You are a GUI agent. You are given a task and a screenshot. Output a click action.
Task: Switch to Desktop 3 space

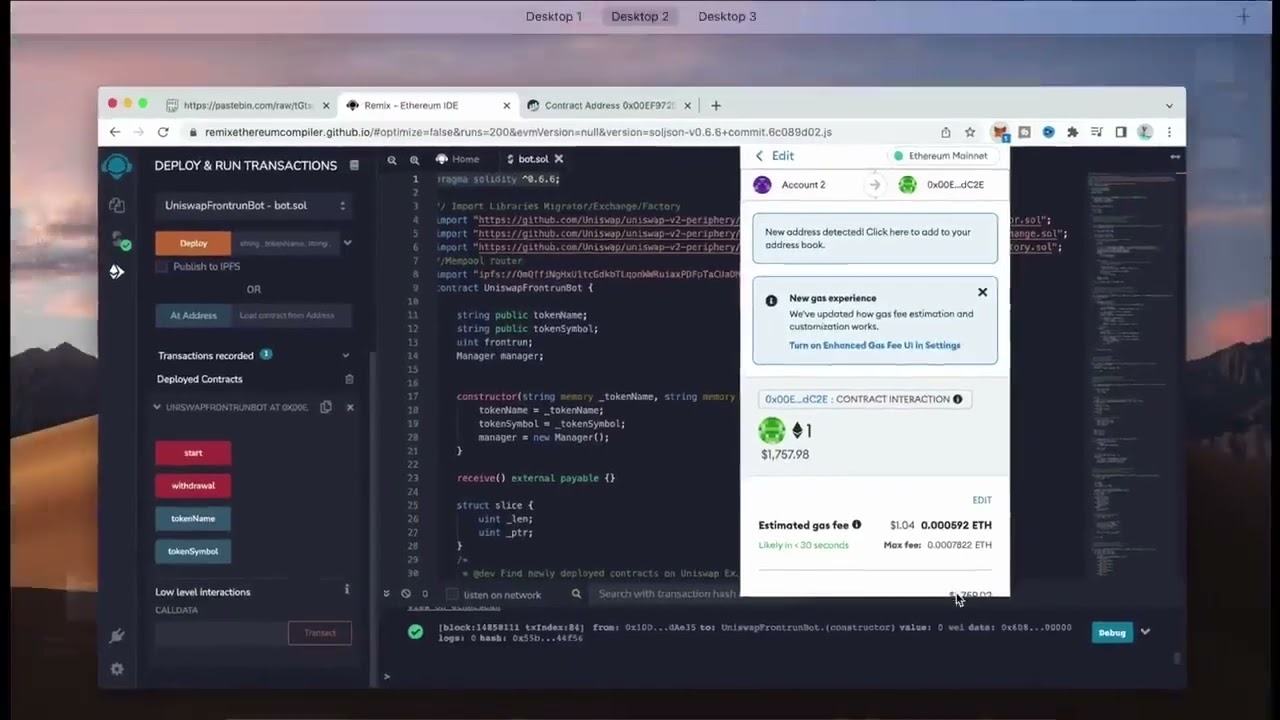pyautogui.click(x=727, y=16)
